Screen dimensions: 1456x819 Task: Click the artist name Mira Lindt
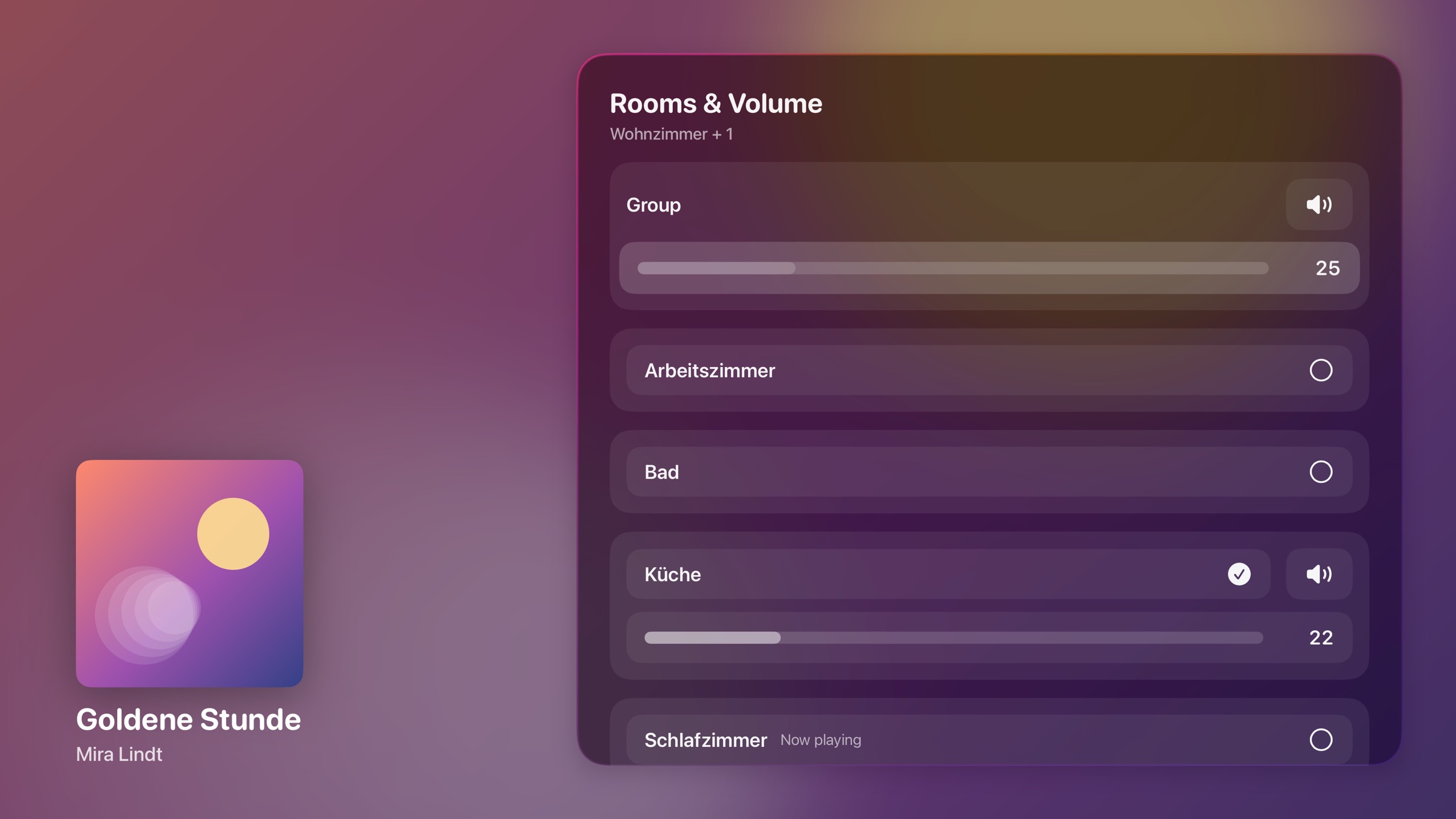(119, 754)
